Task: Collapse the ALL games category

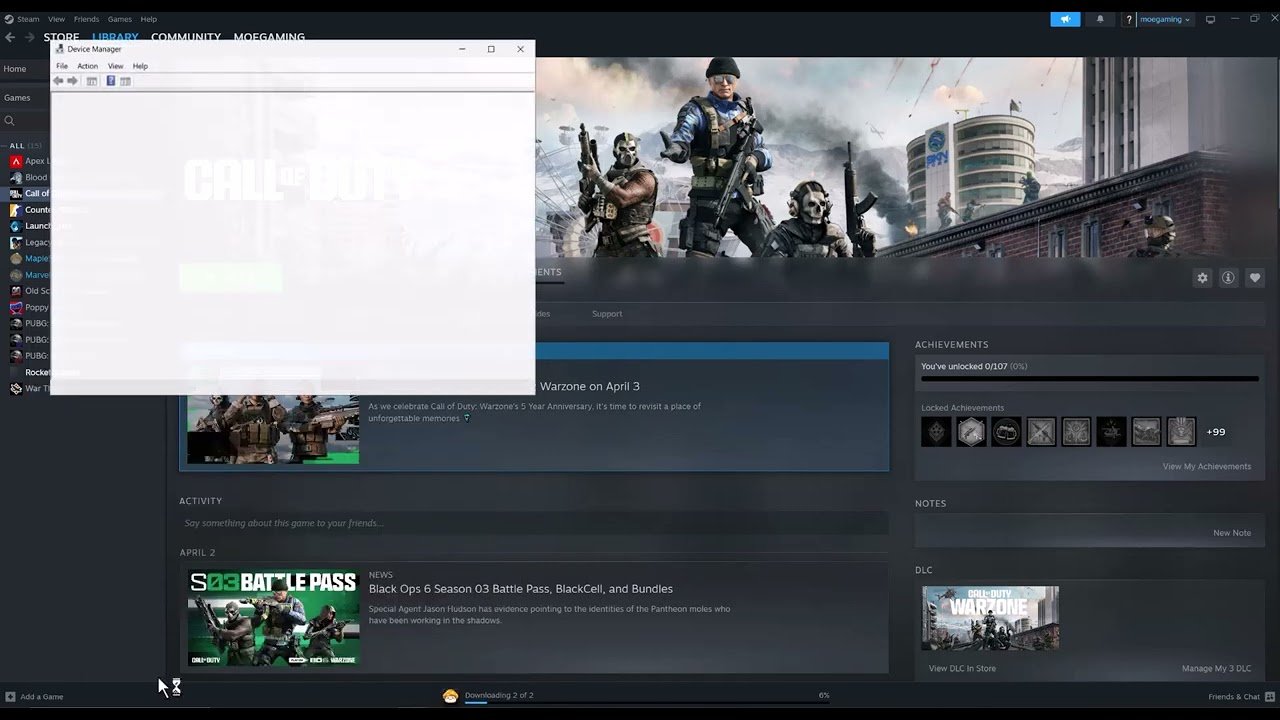Action: click(x=17, y=146)
